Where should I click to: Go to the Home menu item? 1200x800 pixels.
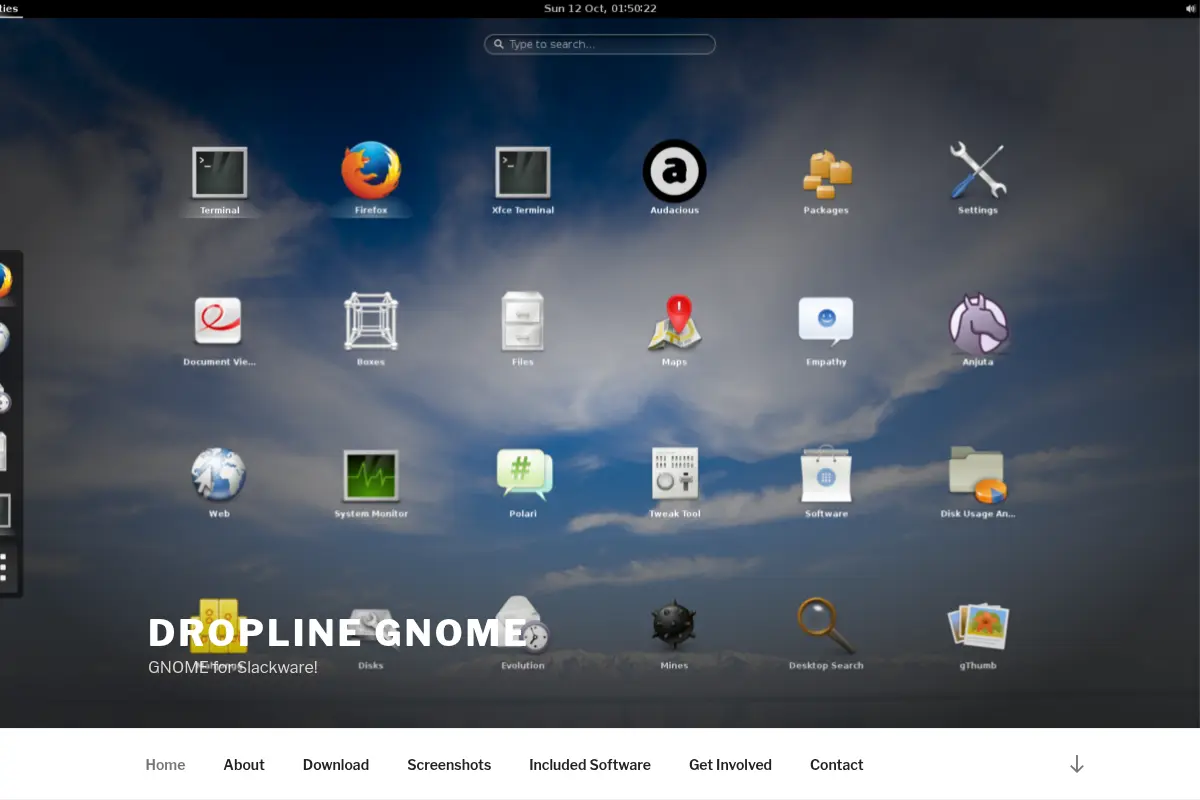pyautogui.click(x=166, y=765)
